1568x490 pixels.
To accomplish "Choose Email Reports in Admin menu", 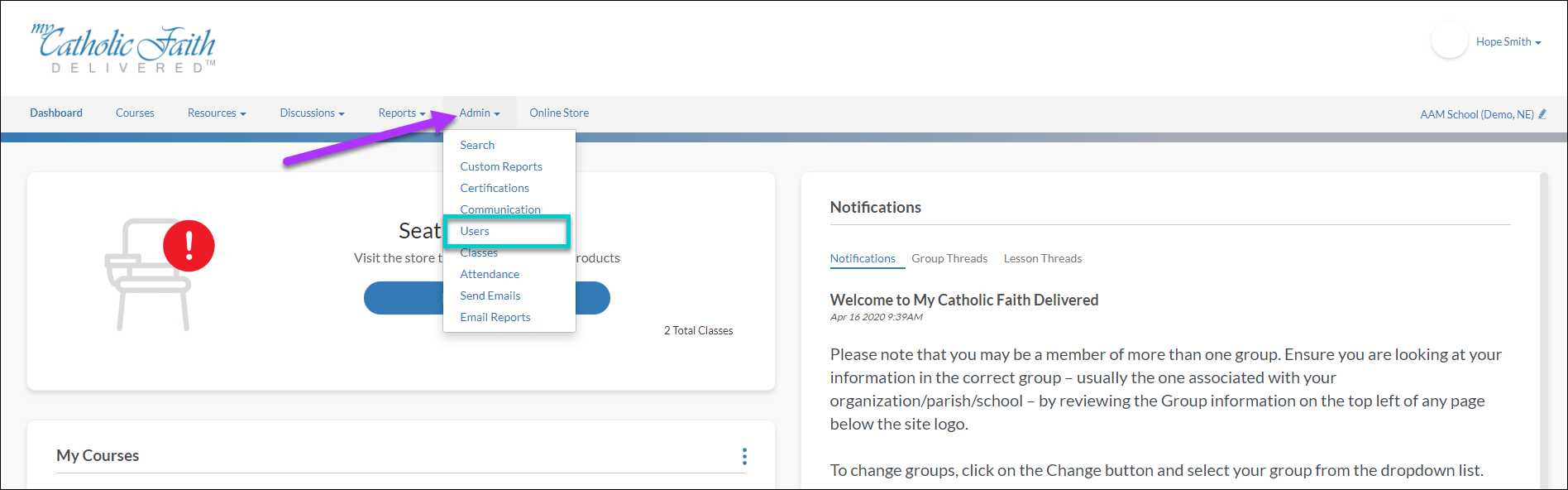I will coord(495,317).
